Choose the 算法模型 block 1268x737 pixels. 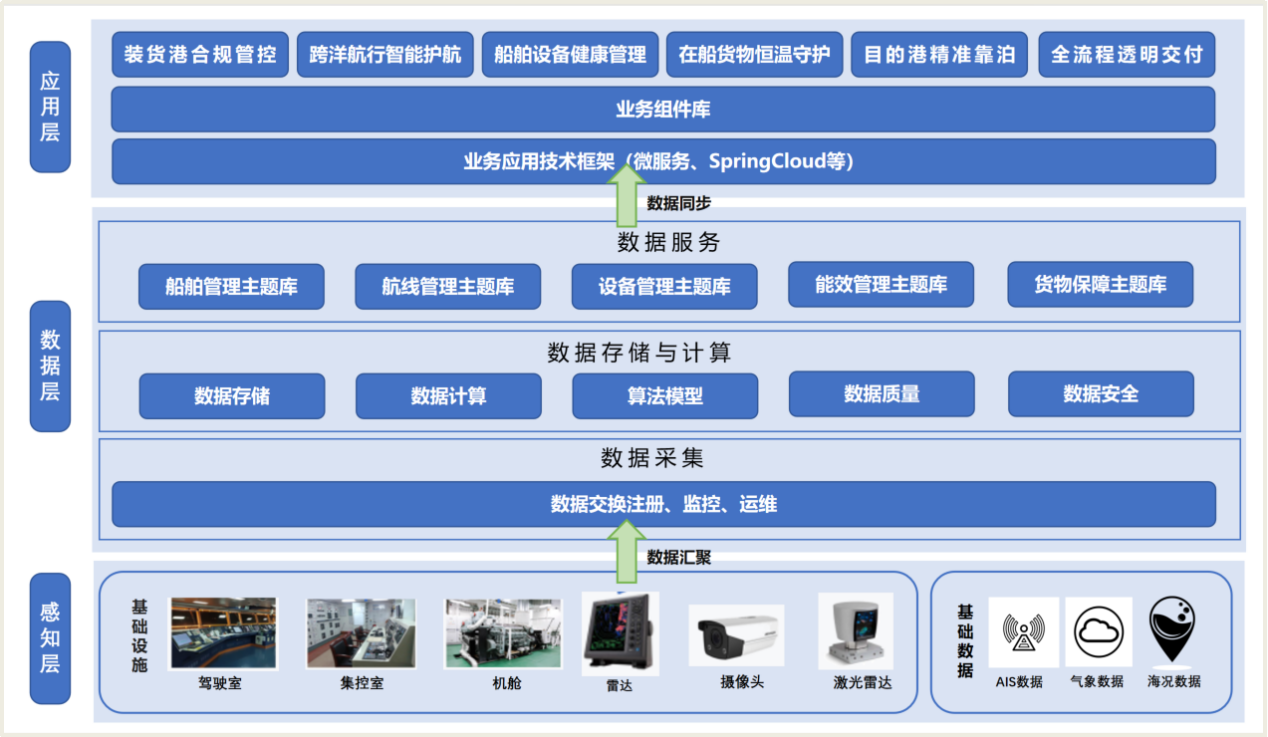664,396
